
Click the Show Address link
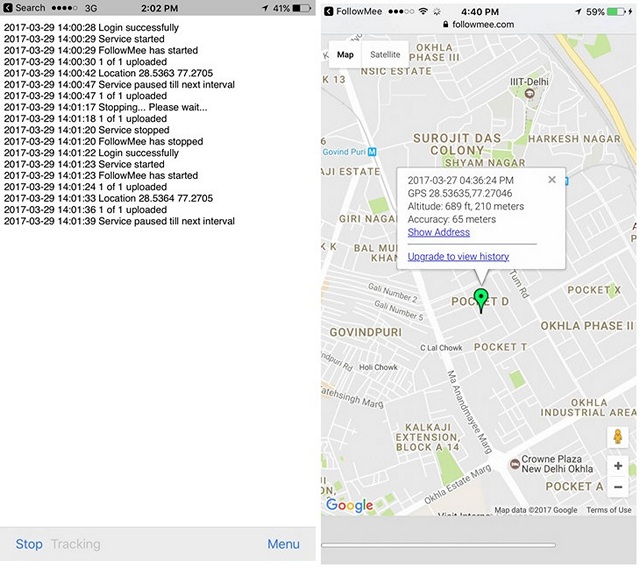[x=438, y=232]
